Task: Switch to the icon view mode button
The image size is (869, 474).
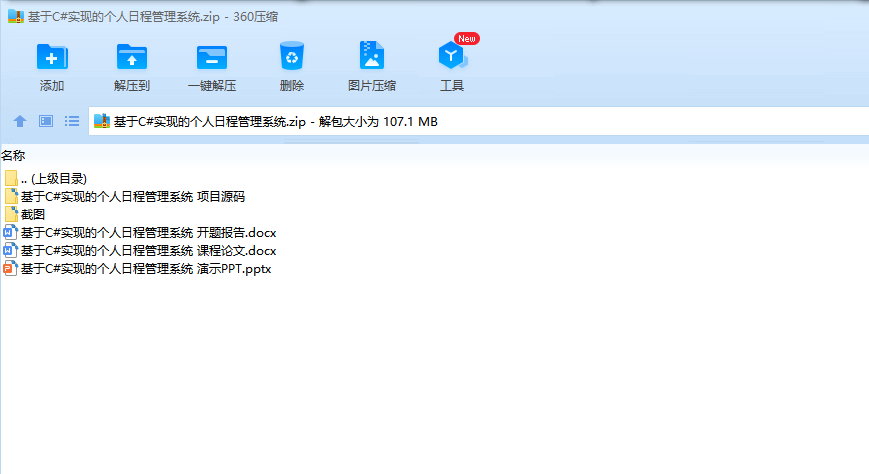Action: (46, 121)
